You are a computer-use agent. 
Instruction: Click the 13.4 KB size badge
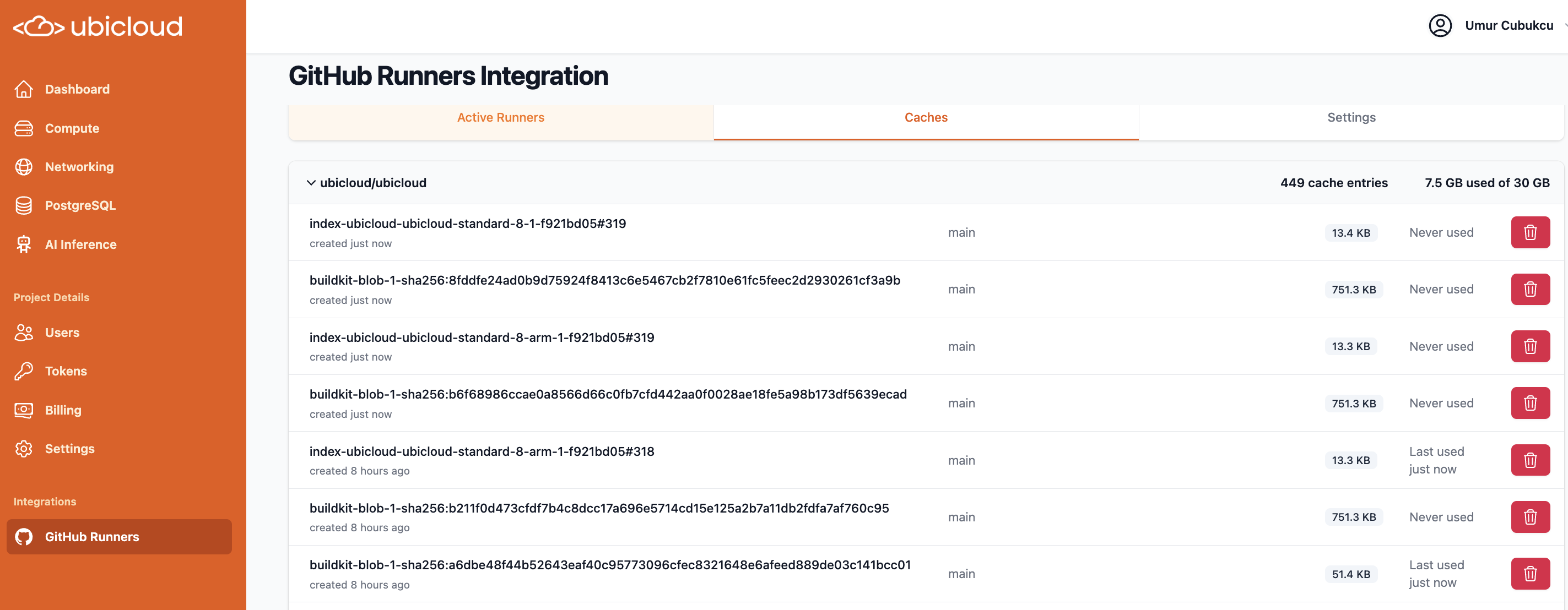1351,232
